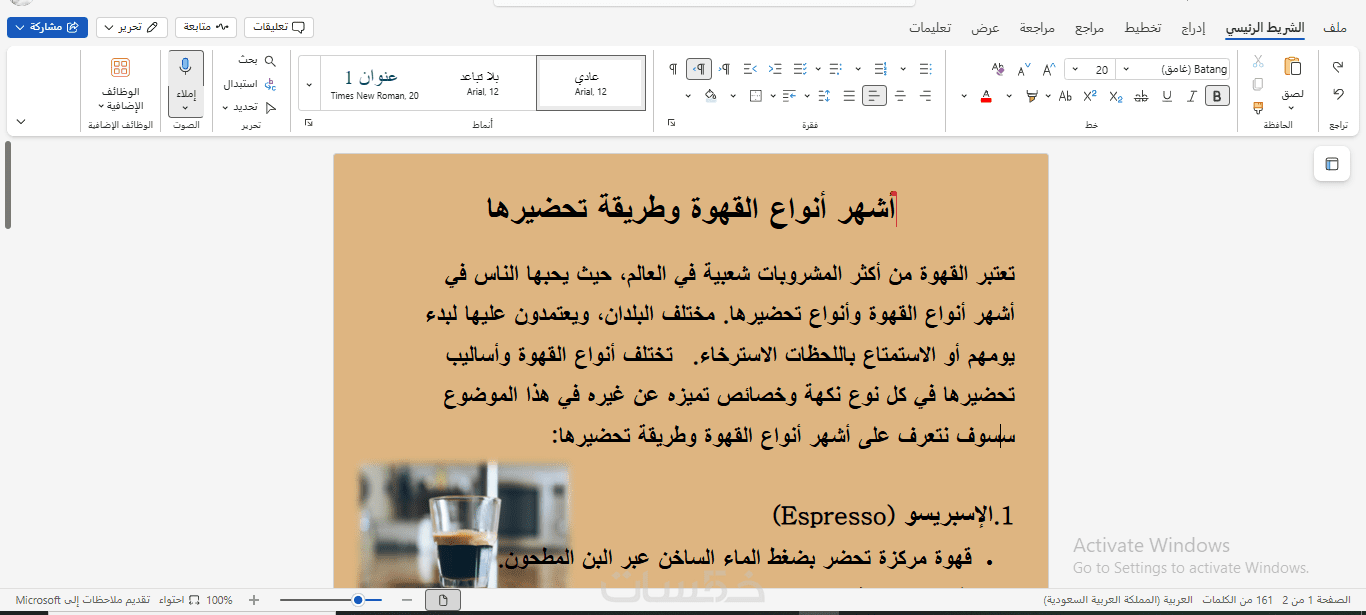This screenshot has width=1366, height=615.
Task: Click the shading paint bucket icon
Action: [x=710, y=96]
